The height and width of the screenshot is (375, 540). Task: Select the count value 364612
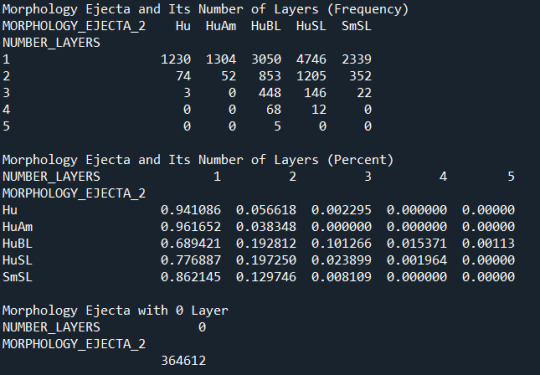coord(183,361)
